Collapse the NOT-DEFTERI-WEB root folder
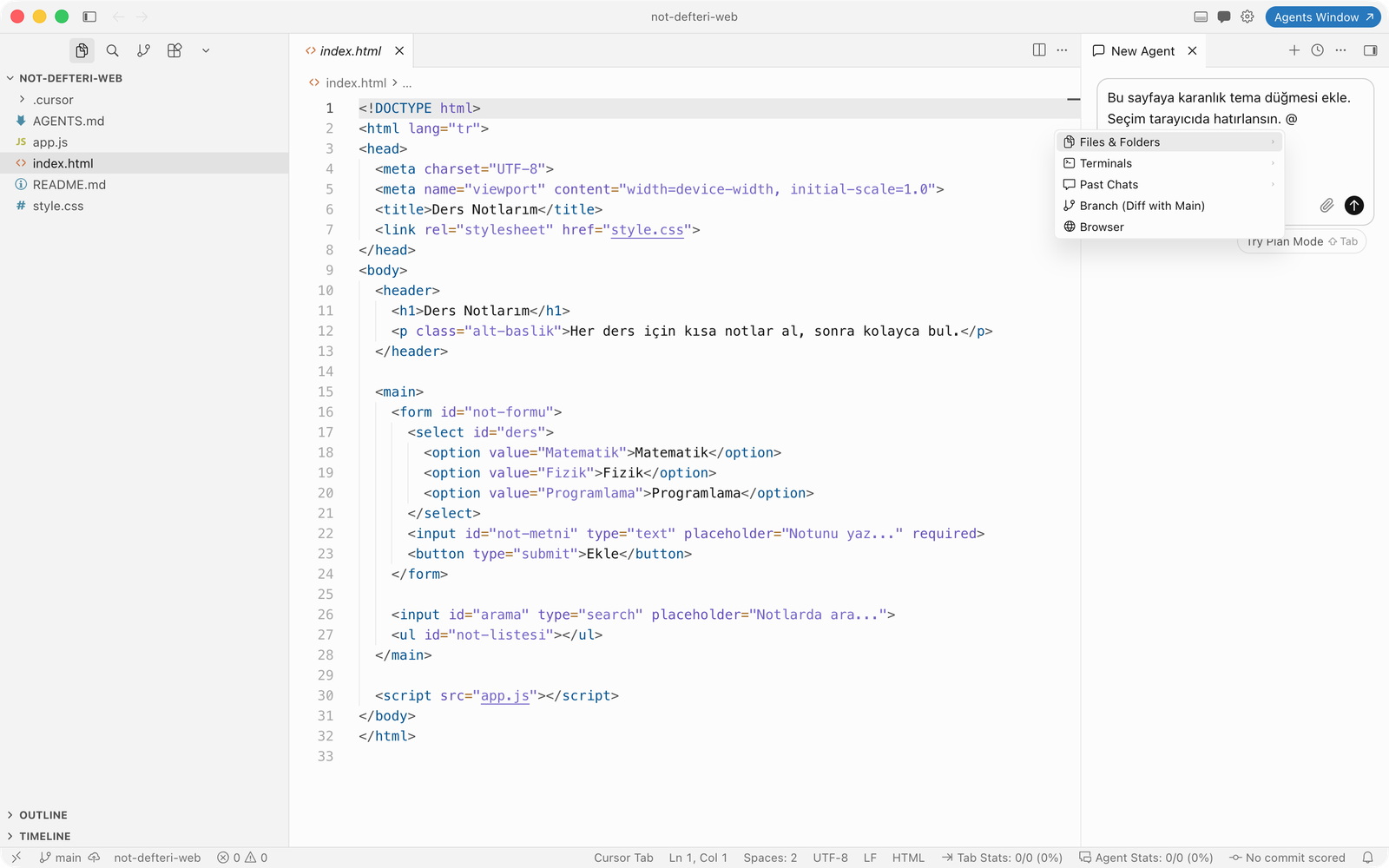This screenshot has width=1389, height=868. (x=144, y=78)
